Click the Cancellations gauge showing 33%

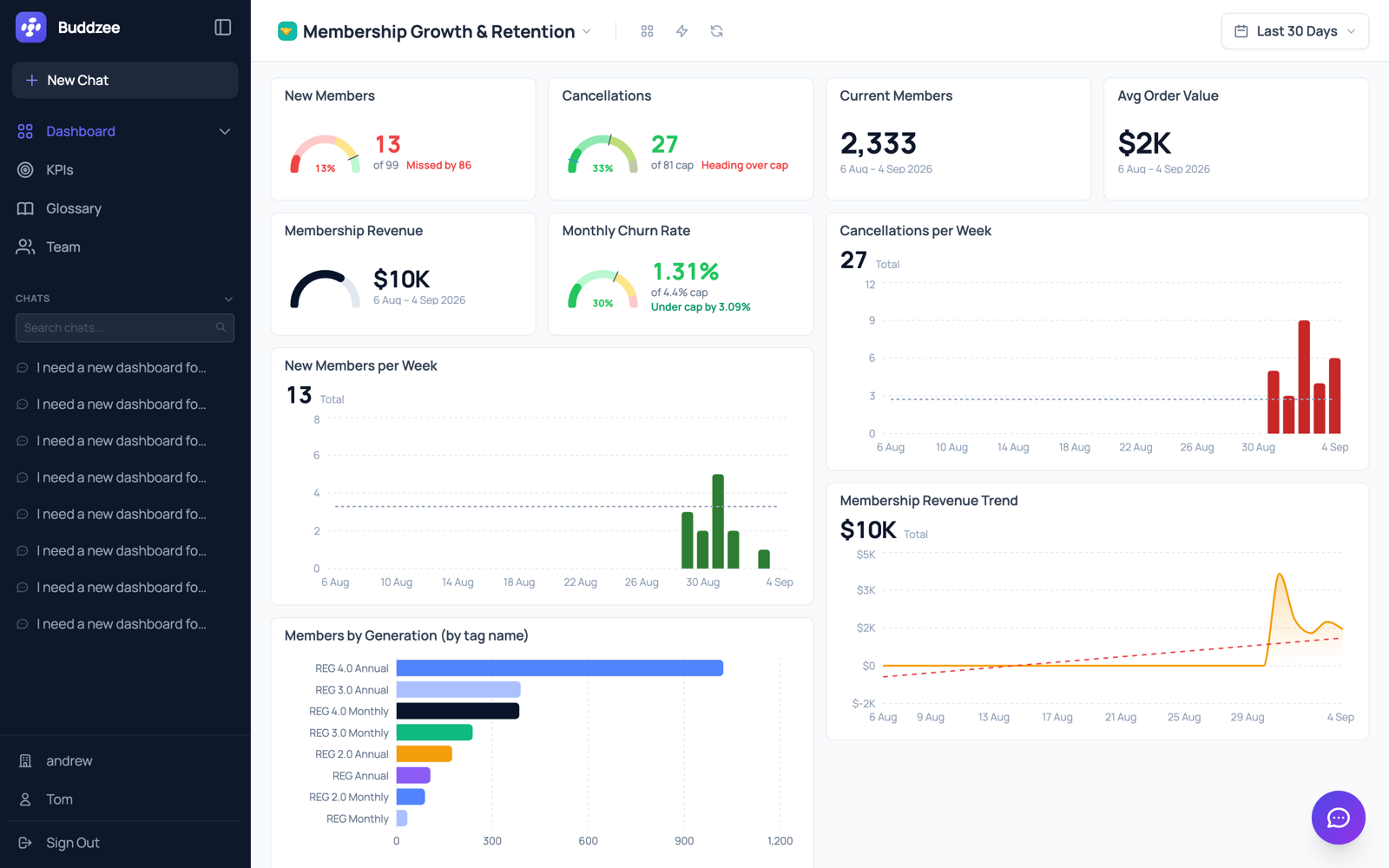click(602, 155)
